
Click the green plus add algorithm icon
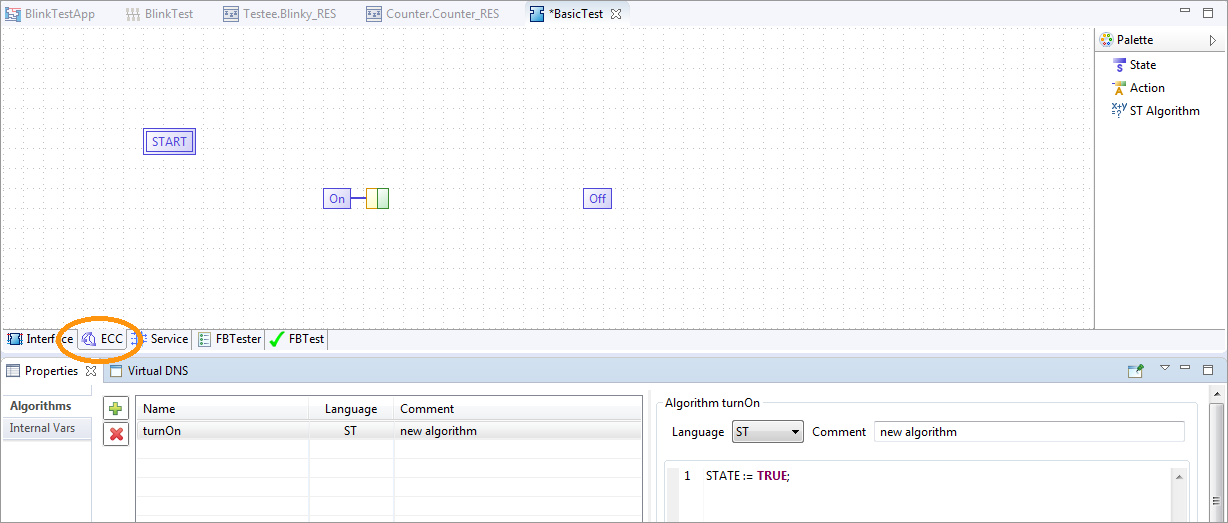[116, 409]
